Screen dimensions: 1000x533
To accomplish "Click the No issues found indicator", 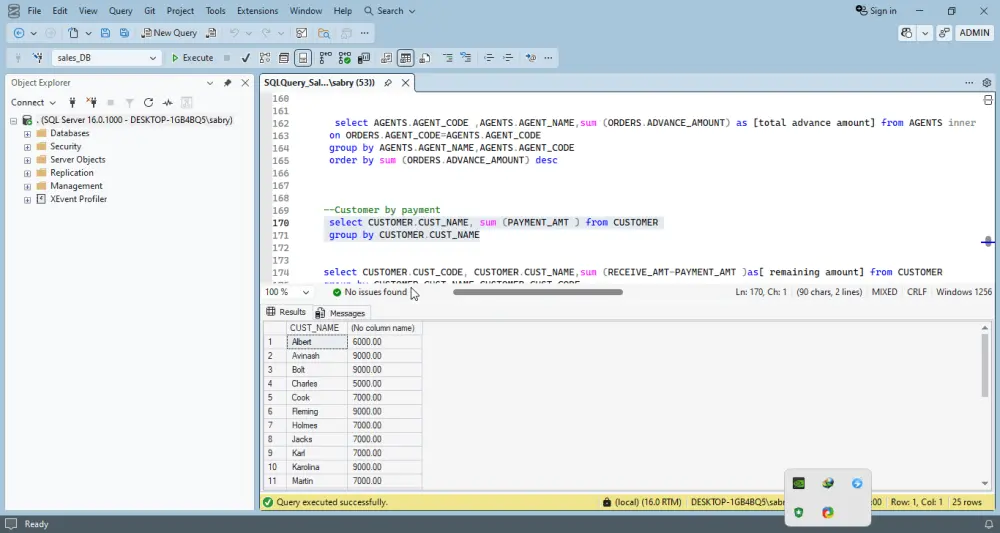I will coord(369,292).
